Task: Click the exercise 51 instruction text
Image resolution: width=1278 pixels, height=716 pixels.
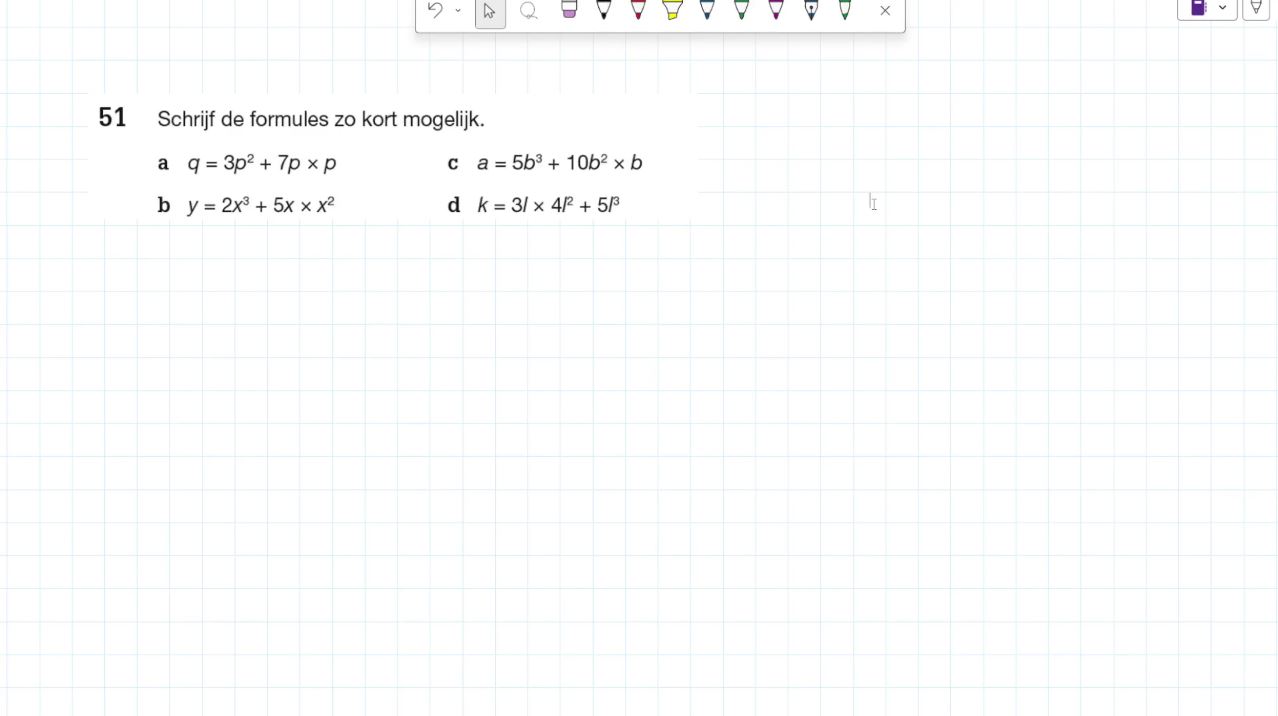Action: pos(321,120)
